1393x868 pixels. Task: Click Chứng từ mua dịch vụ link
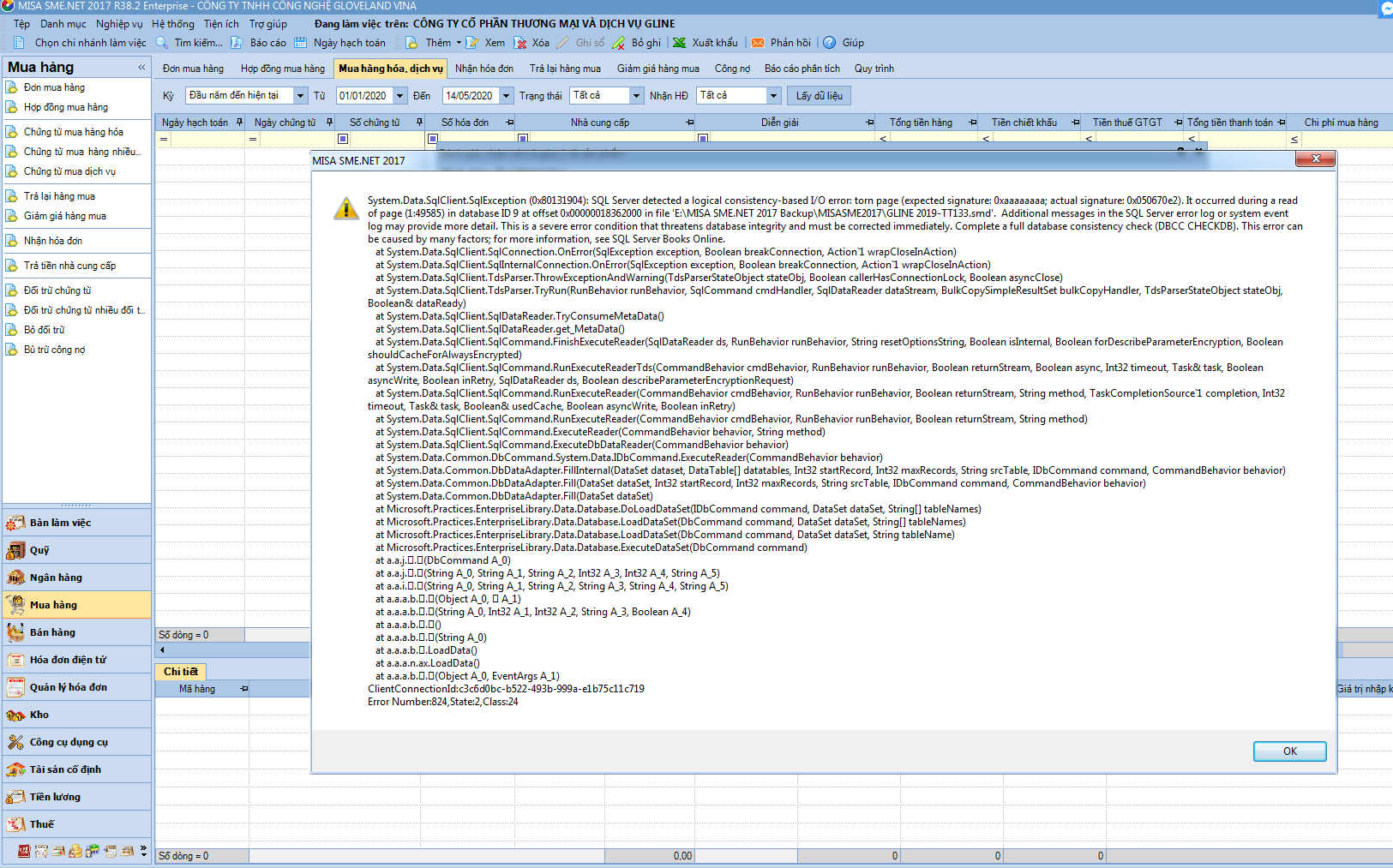(x=69, y=171)
